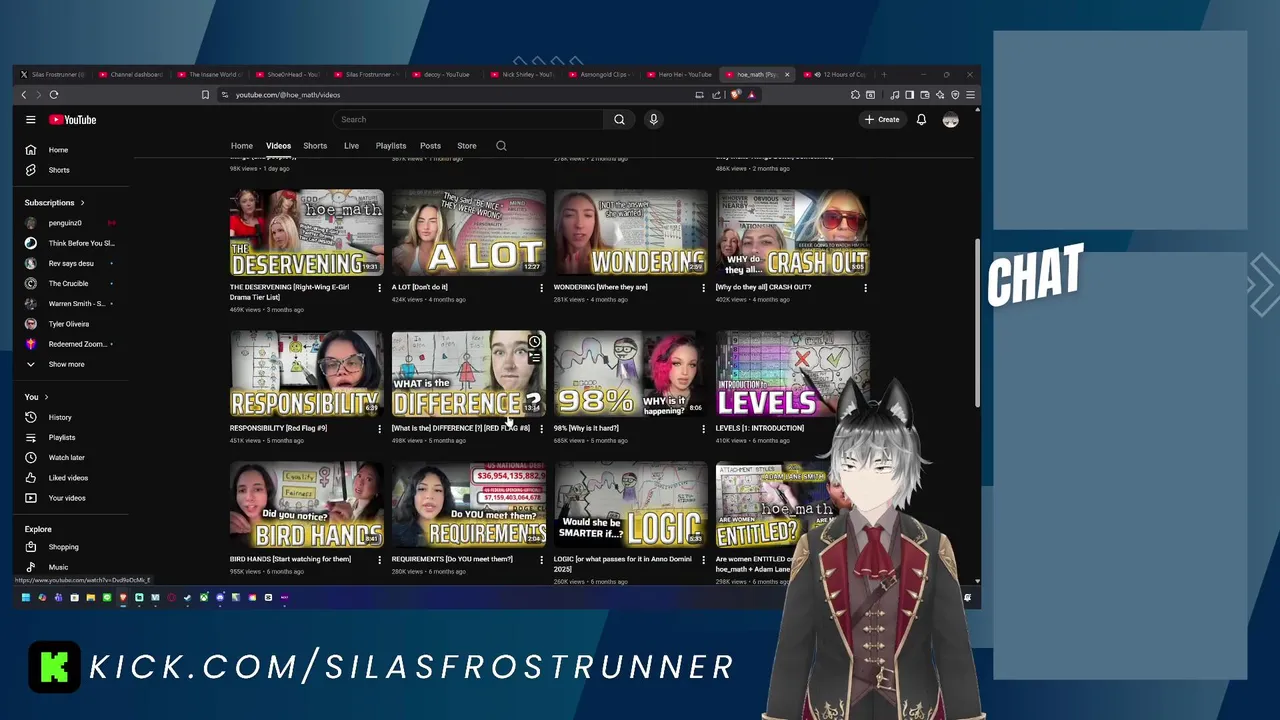Switch to channel Home tab
This screenshot has width=1280, height=720.
point(242,146)
